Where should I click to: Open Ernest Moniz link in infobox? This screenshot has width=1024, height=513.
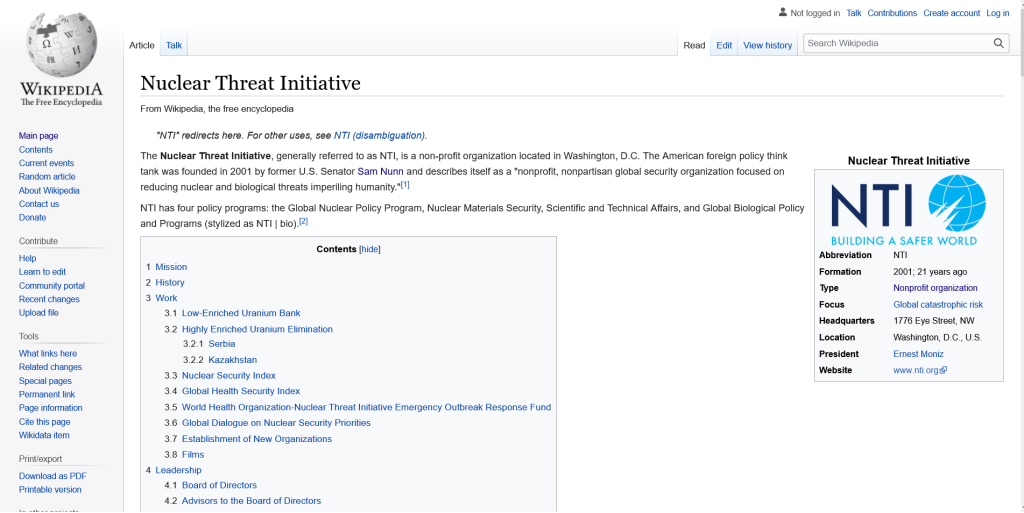click(x=918, y=354)
